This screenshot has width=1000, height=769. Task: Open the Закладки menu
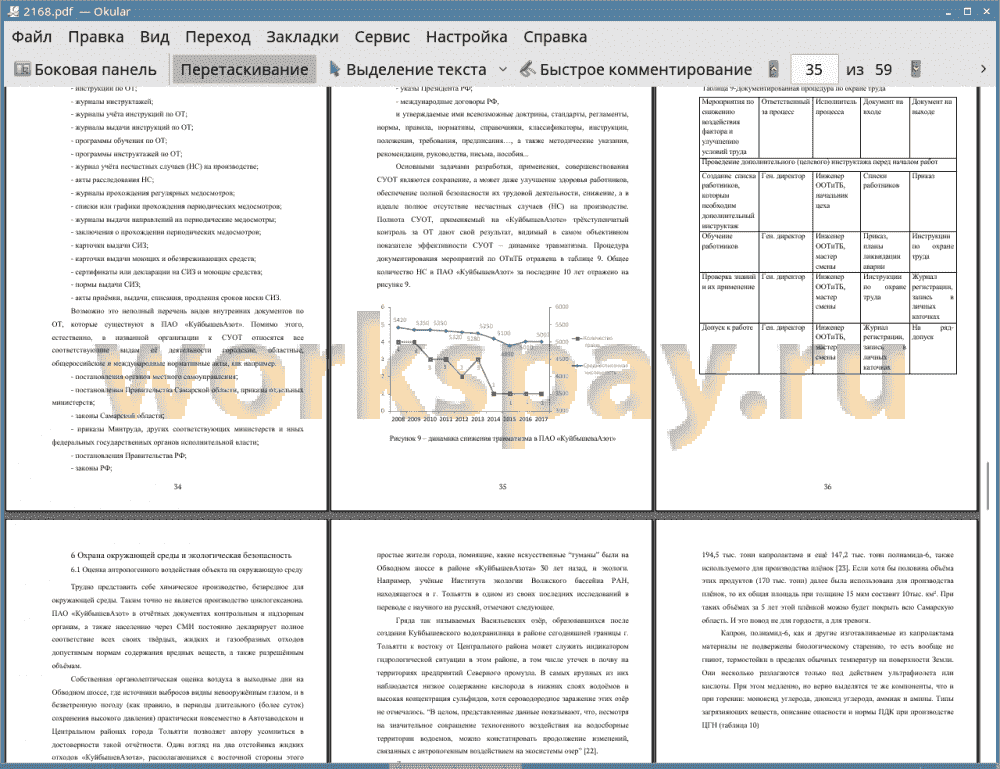point(302,37)
